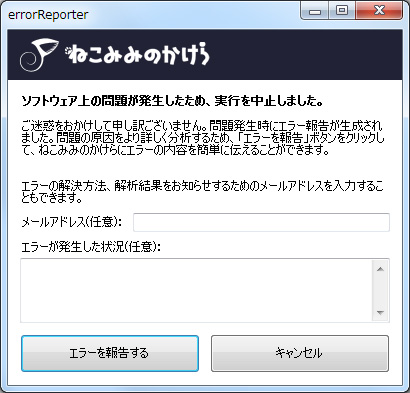Image resolution: width=410 pixels, height=393 pixels.
Task: Close the errorReporter window
Action: pos(379,11)
